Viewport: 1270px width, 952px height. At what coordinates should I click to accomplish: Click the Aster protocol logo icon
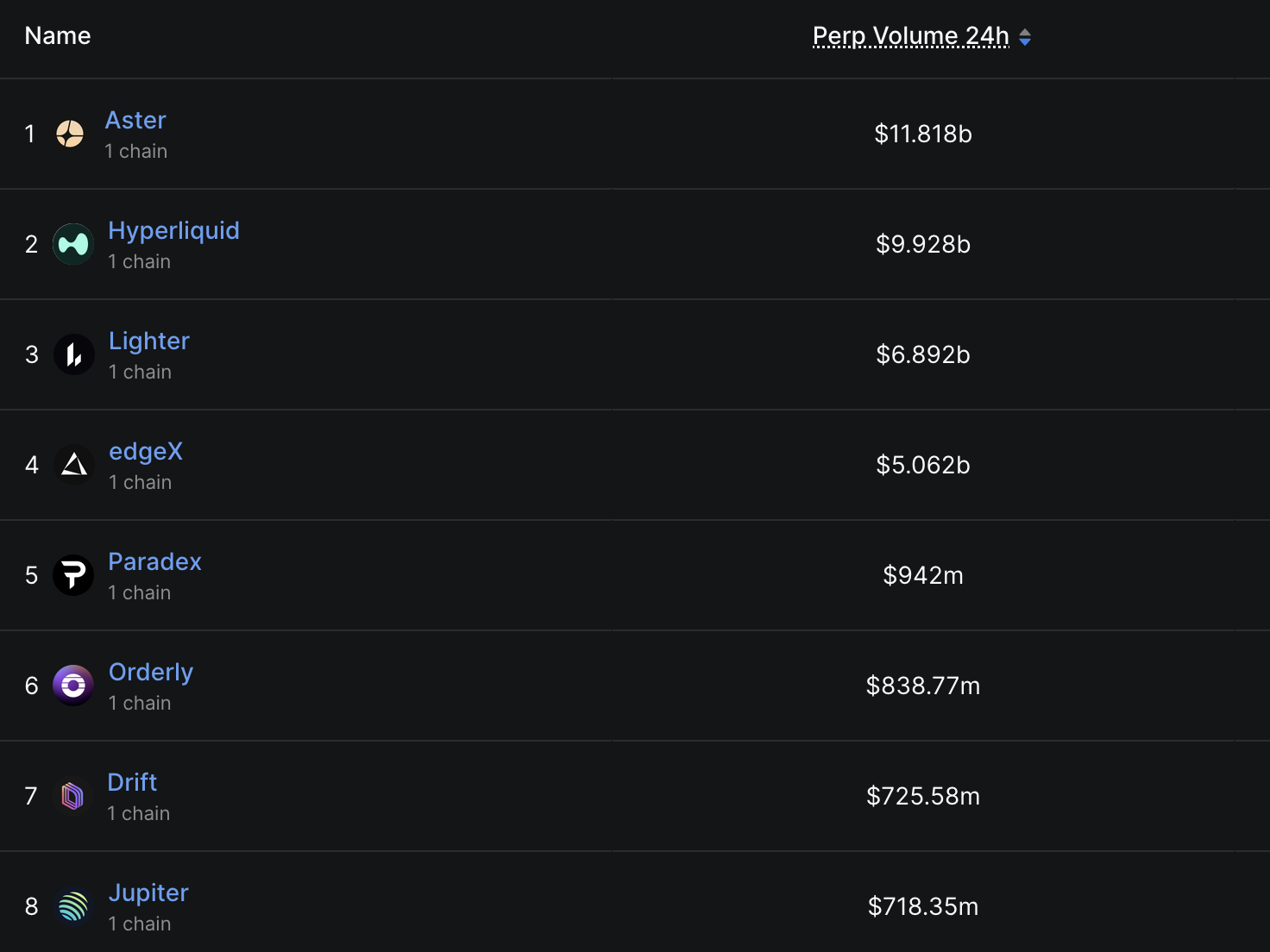pos(70,134)
